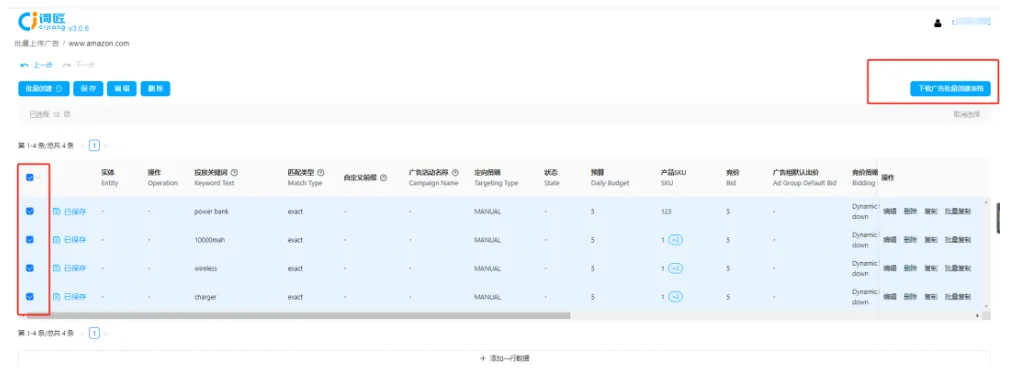Image resolution: width=1011 pixels, height=372 pixels.
Task: Click the table's horizontal scrollbar thumb
Action: 298,316
